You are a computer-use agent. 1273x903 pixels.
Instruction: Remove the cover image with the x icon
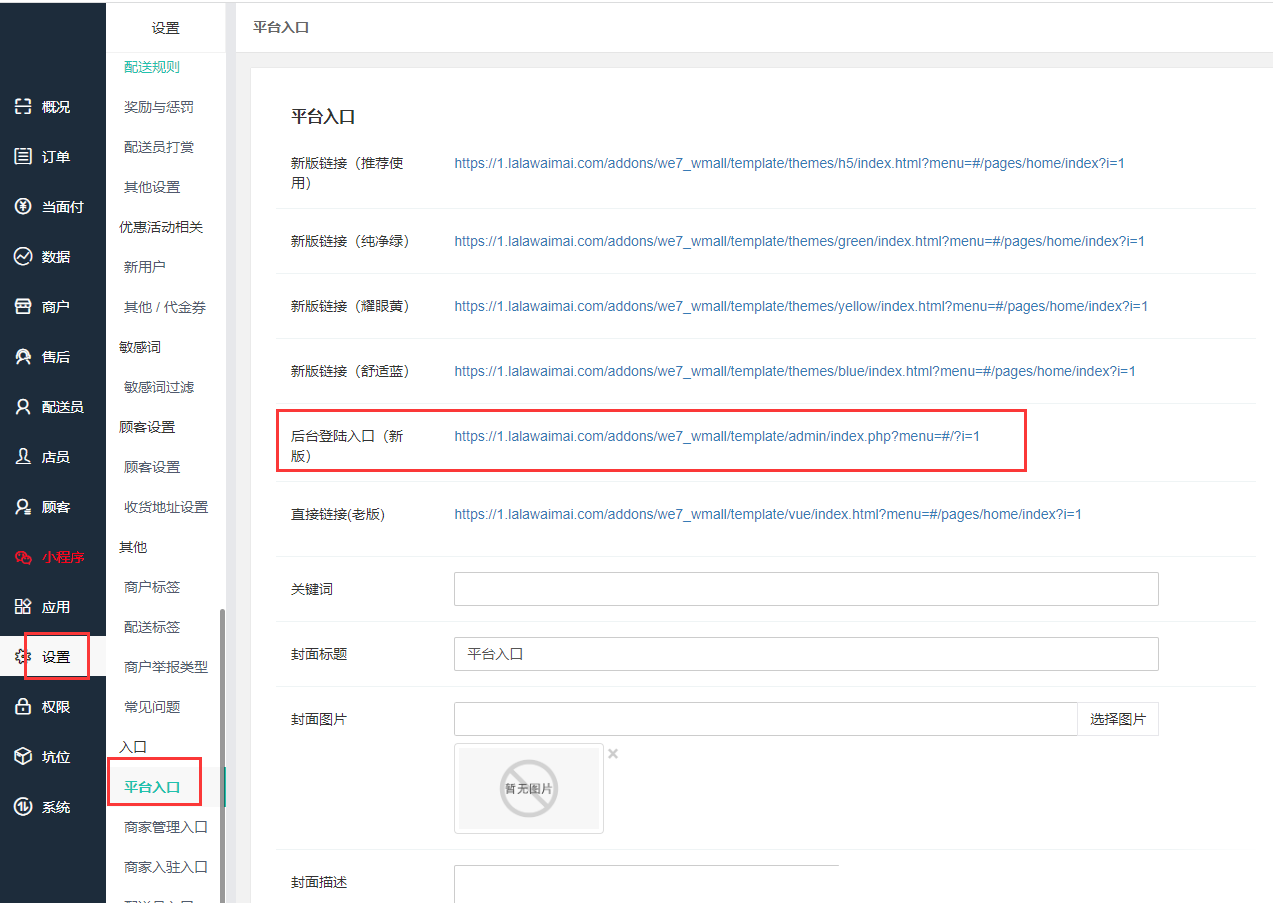coord(613,754)
